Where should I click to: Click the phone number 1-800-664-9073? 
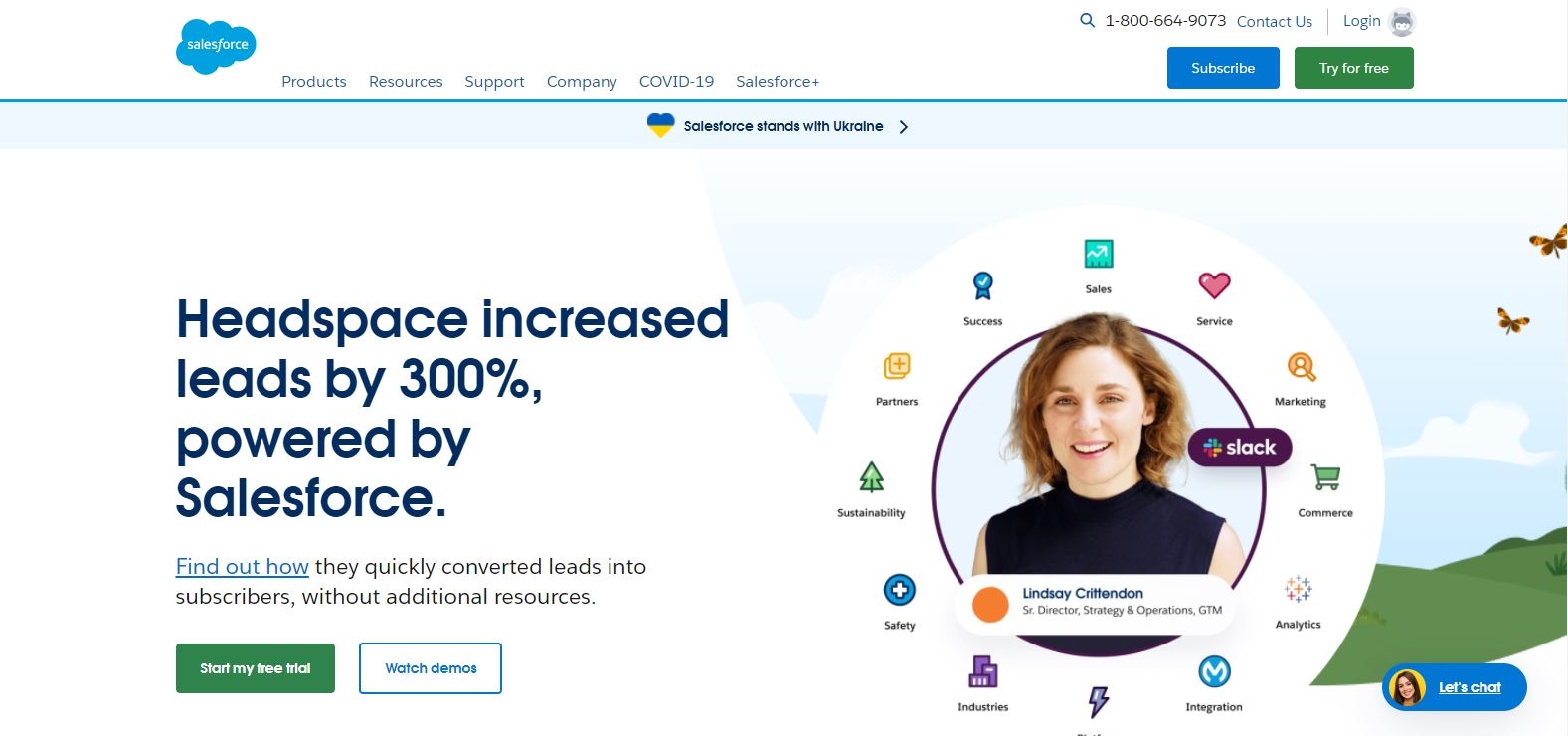click(1165, 21)
